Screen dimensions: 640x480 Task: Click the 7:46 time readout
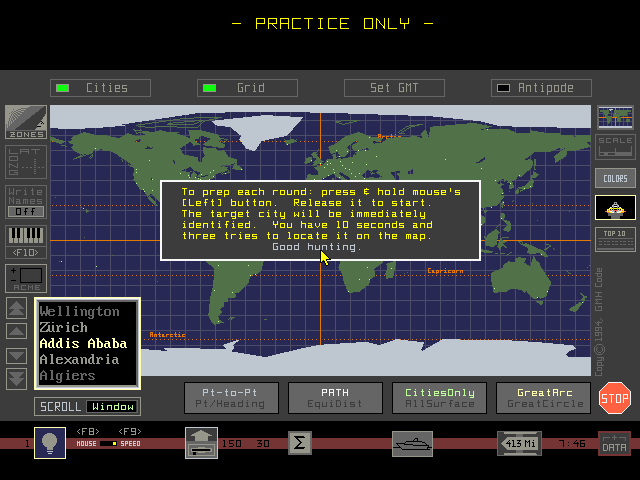(x=572, y=443)
